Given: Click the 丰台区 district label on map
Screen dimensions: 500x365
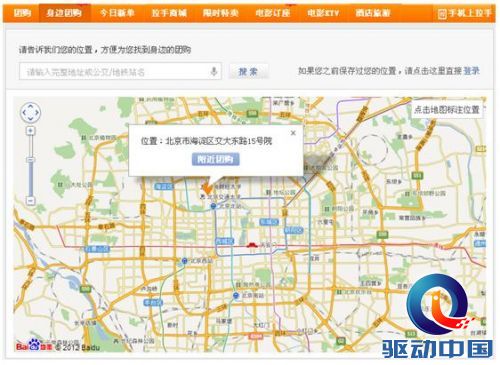Looking at the screenshot, I should [153, 302].
